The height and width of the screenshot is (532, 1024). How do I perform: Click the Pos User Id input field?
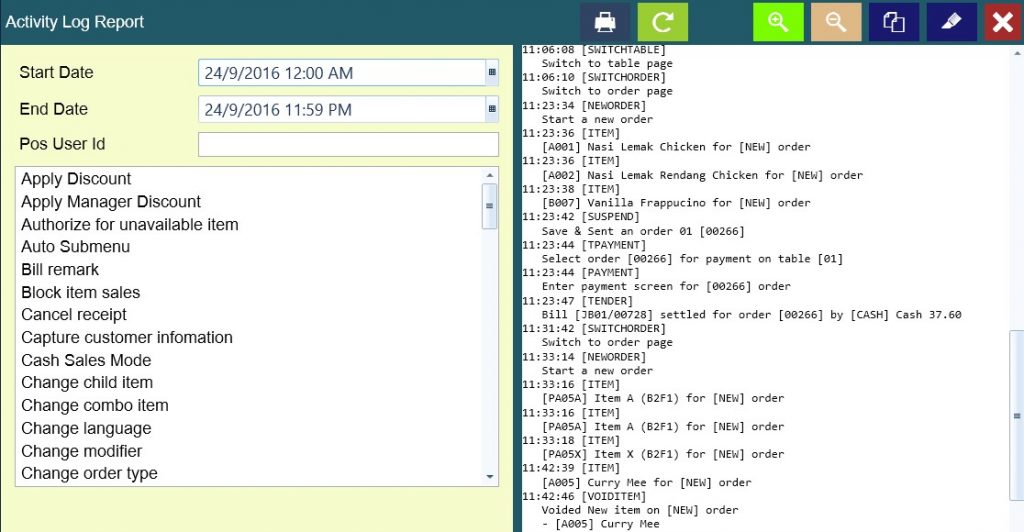348,145
